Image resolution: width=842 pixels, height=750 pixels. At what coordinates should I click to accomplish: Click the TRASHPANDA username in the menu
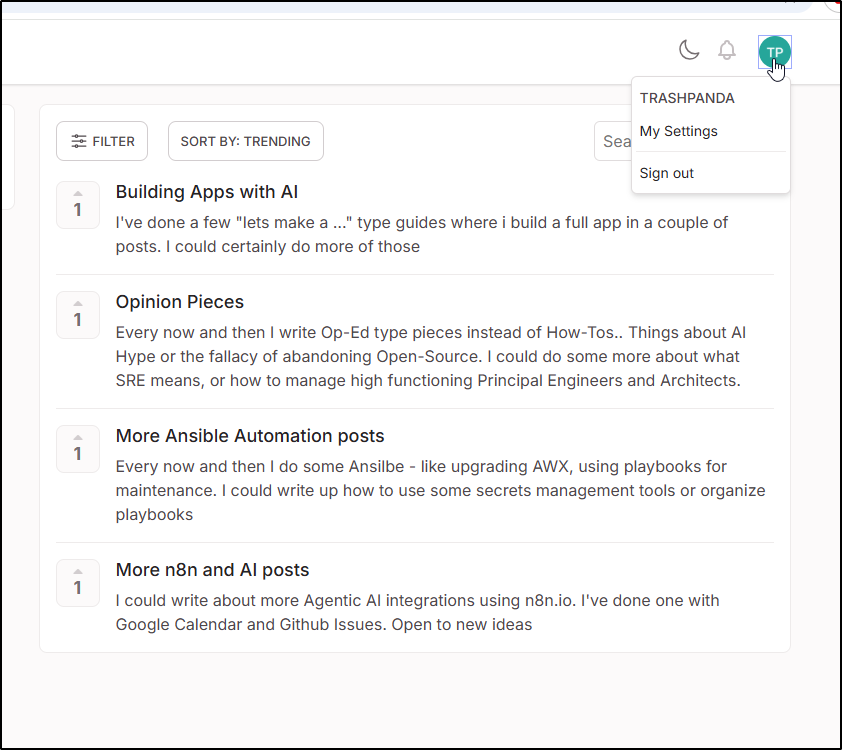(x=687, y=98)
